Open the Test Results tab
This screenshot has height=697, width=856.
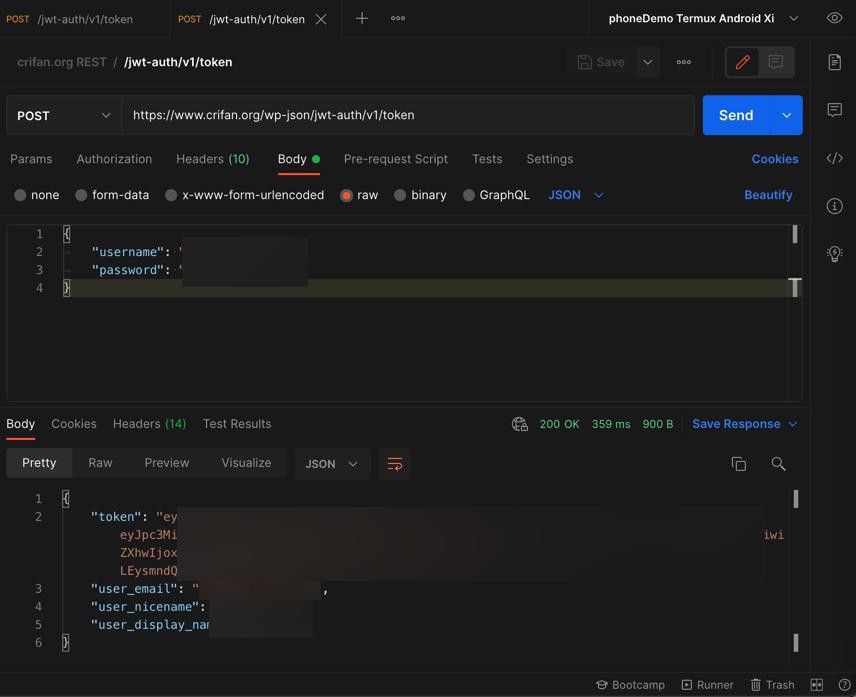[237, 424]
